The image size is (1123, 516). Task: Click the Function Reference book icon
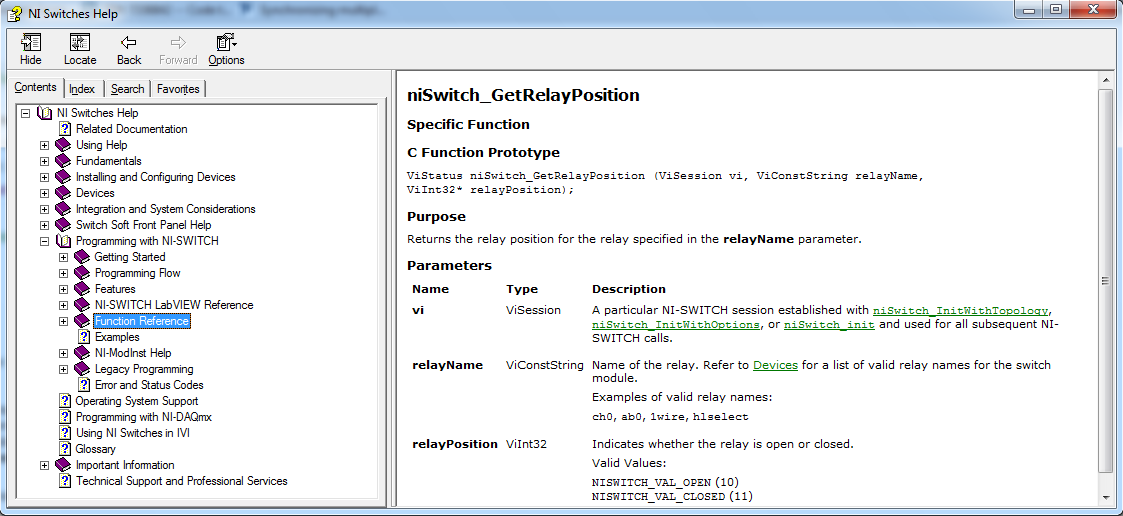[x=82, y=321]
